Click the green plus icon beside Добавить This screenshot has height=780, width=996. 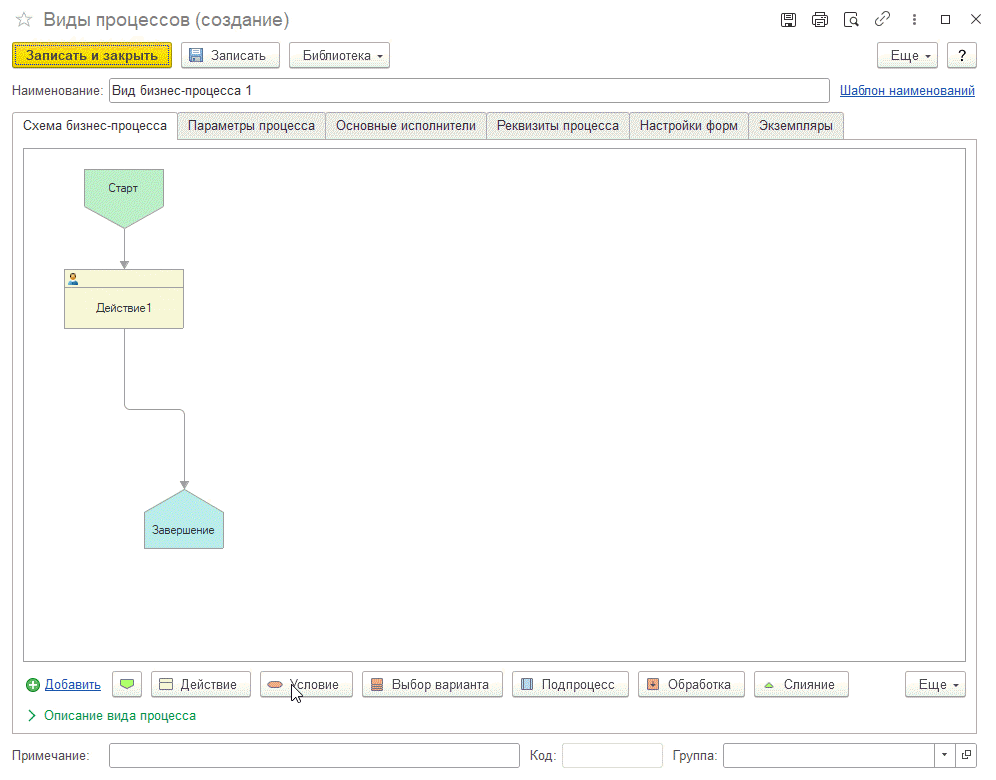33,685
